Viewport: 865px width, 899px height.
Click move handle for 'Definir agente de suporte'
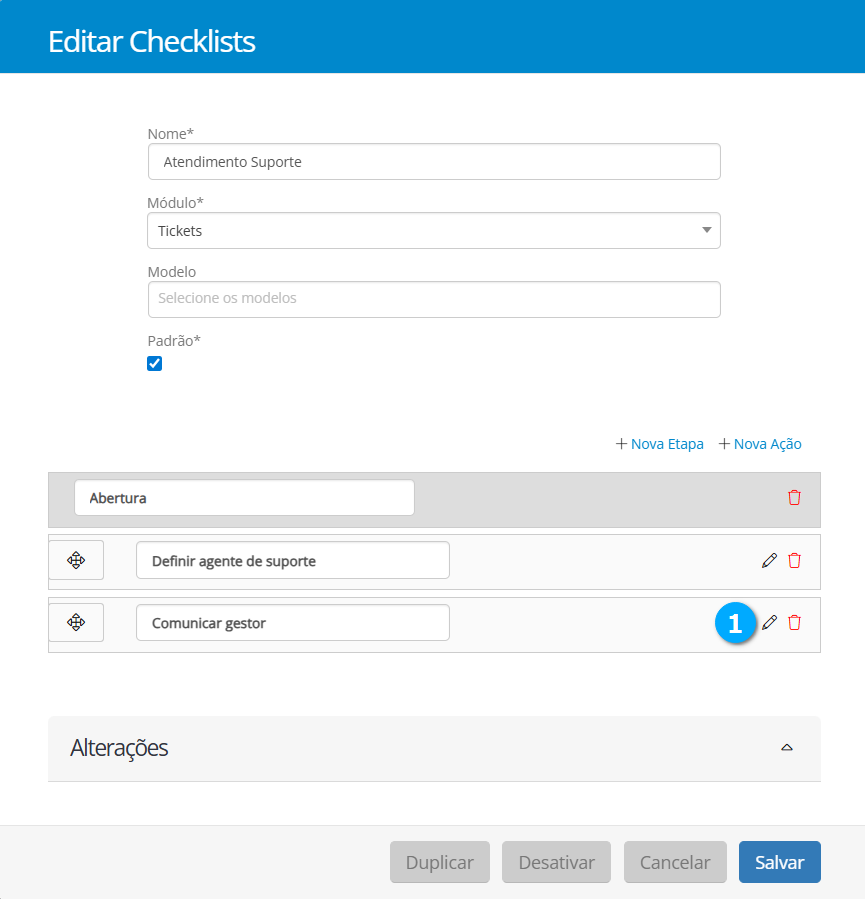pos(76,561)
